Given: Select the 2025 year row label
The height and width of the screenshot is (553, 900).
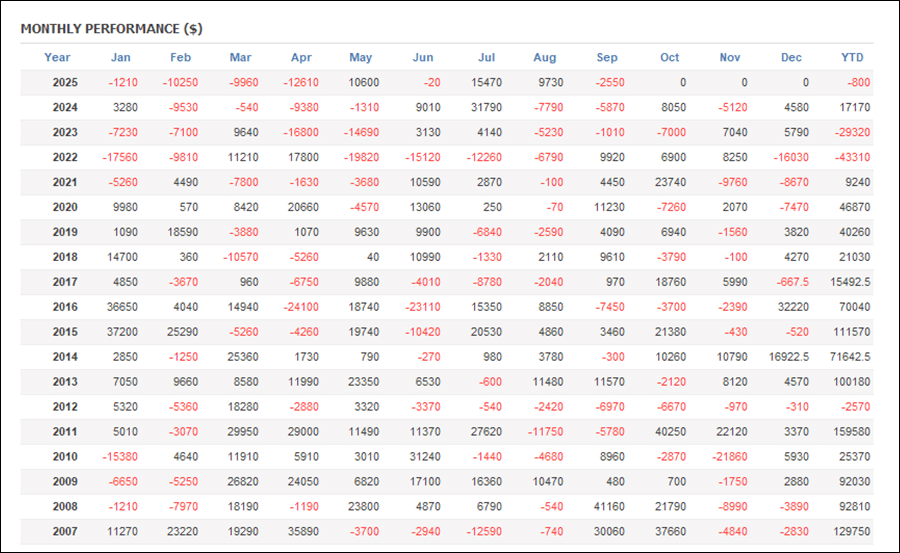Looking at the screenshot, I should (66, 82).
